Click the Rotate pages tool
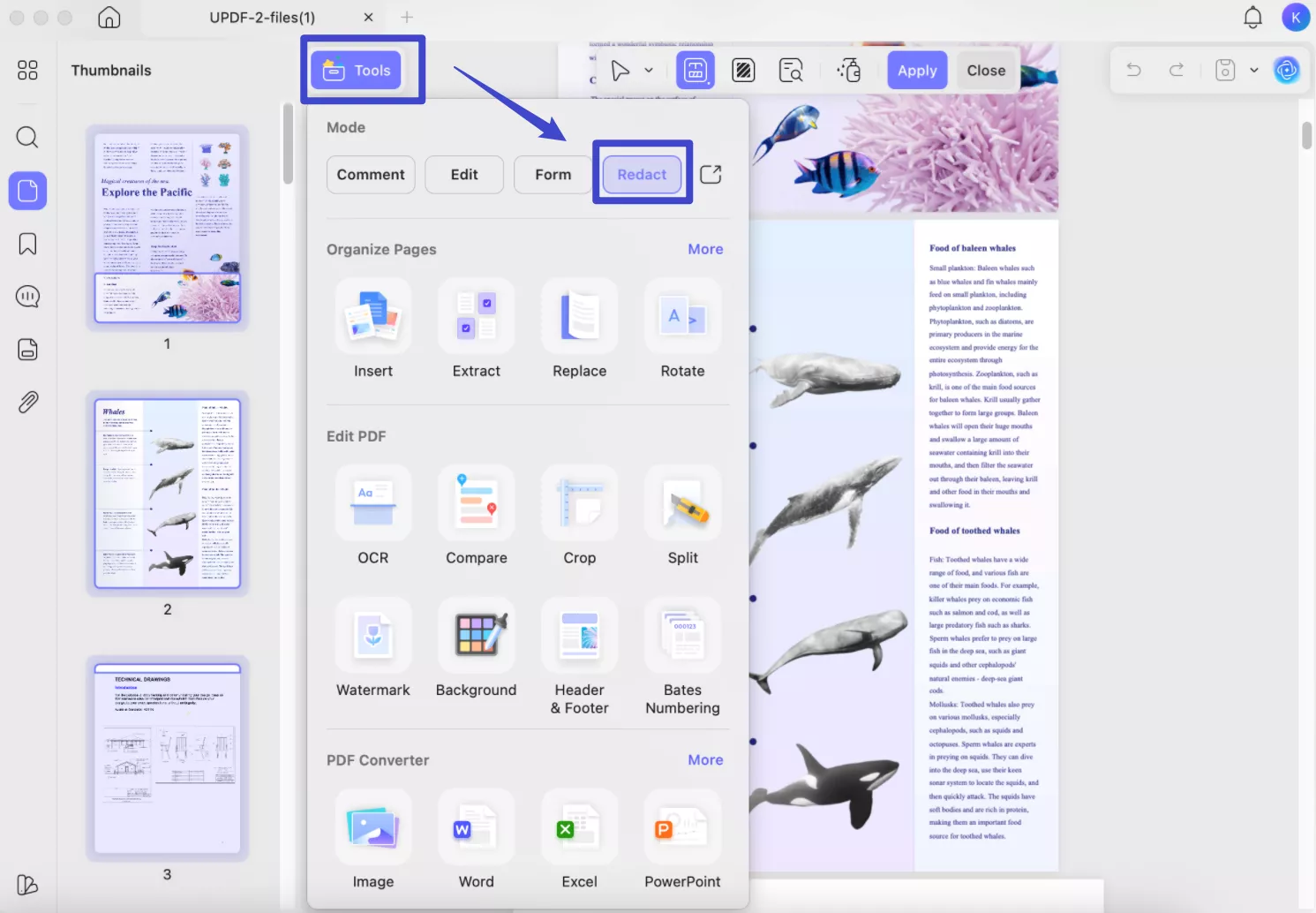 [x=683, y=330]
